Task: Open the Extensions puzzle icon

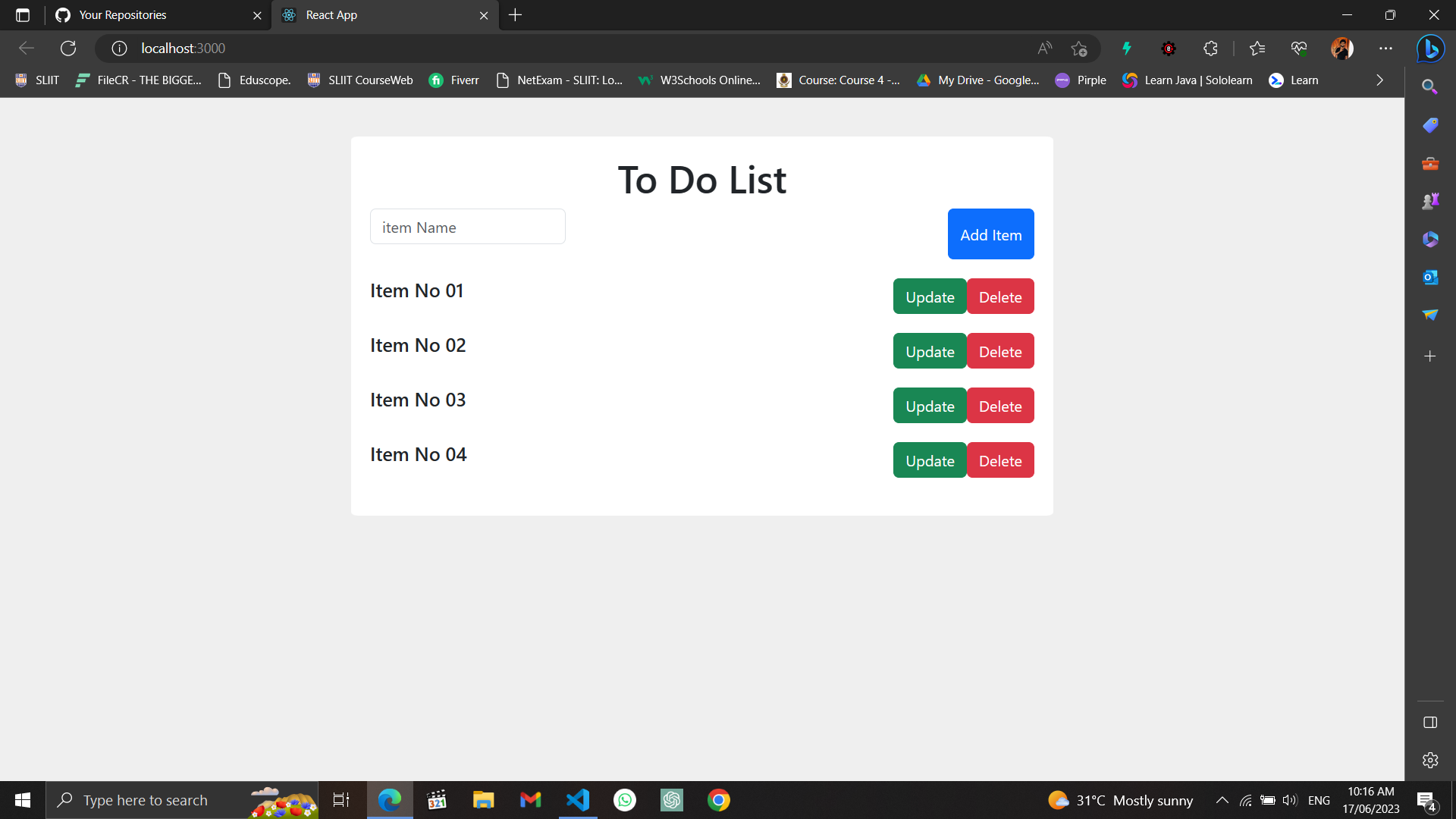Action: (x=1210, y=48)
